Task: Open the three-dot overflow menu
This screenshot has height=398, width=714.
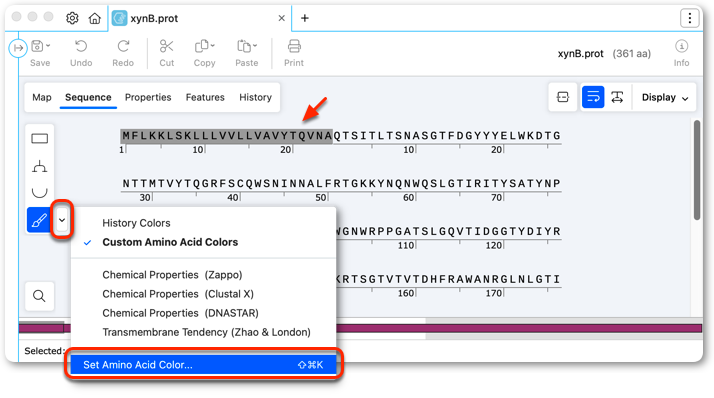Action: [x=689, y=18]
